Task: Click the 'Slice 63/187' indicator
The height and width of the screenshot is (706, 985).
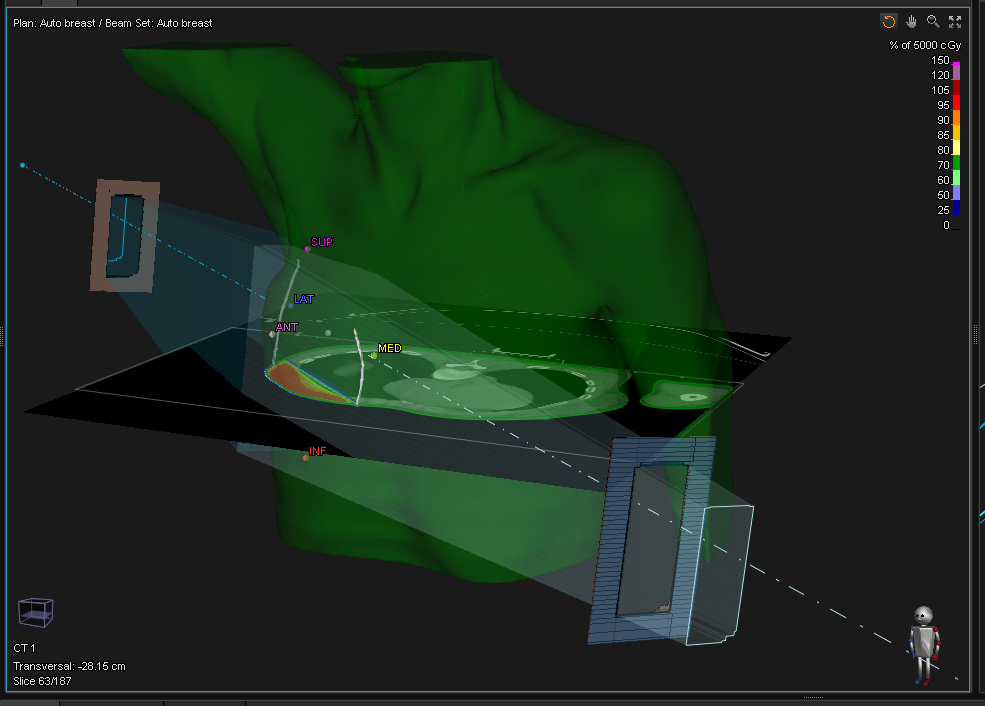Action: point(42,681)
